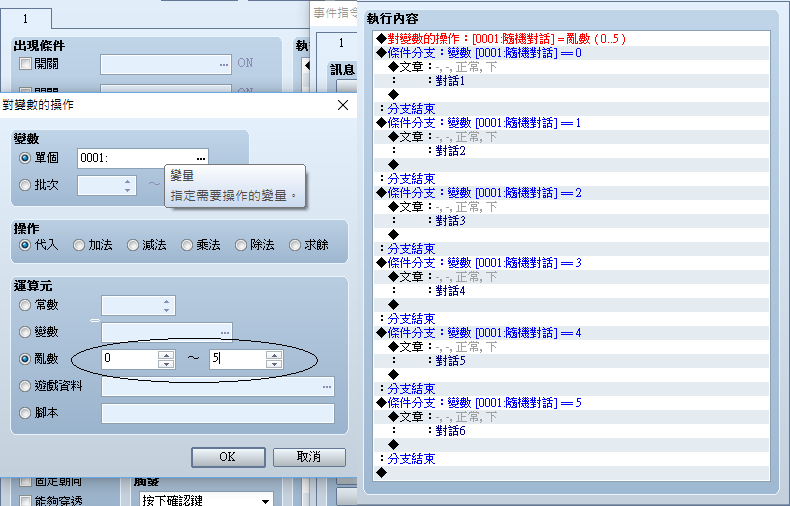The height and width of the screenshot is (506, 790).
Task: Click the 腳本 script text field
Action: pos(218,413)
